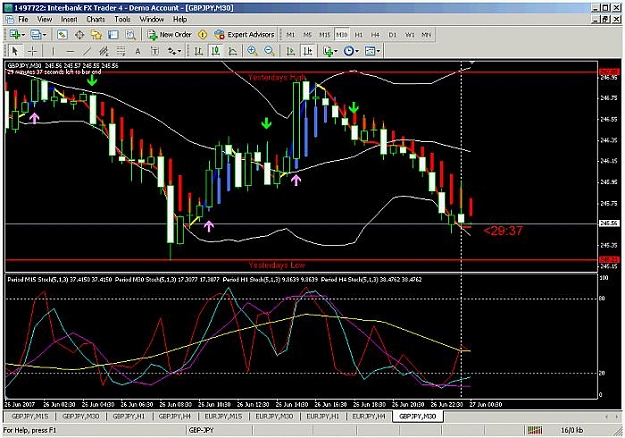Select the horizontal line tool

pyautogui.click(x=70, y=51)
